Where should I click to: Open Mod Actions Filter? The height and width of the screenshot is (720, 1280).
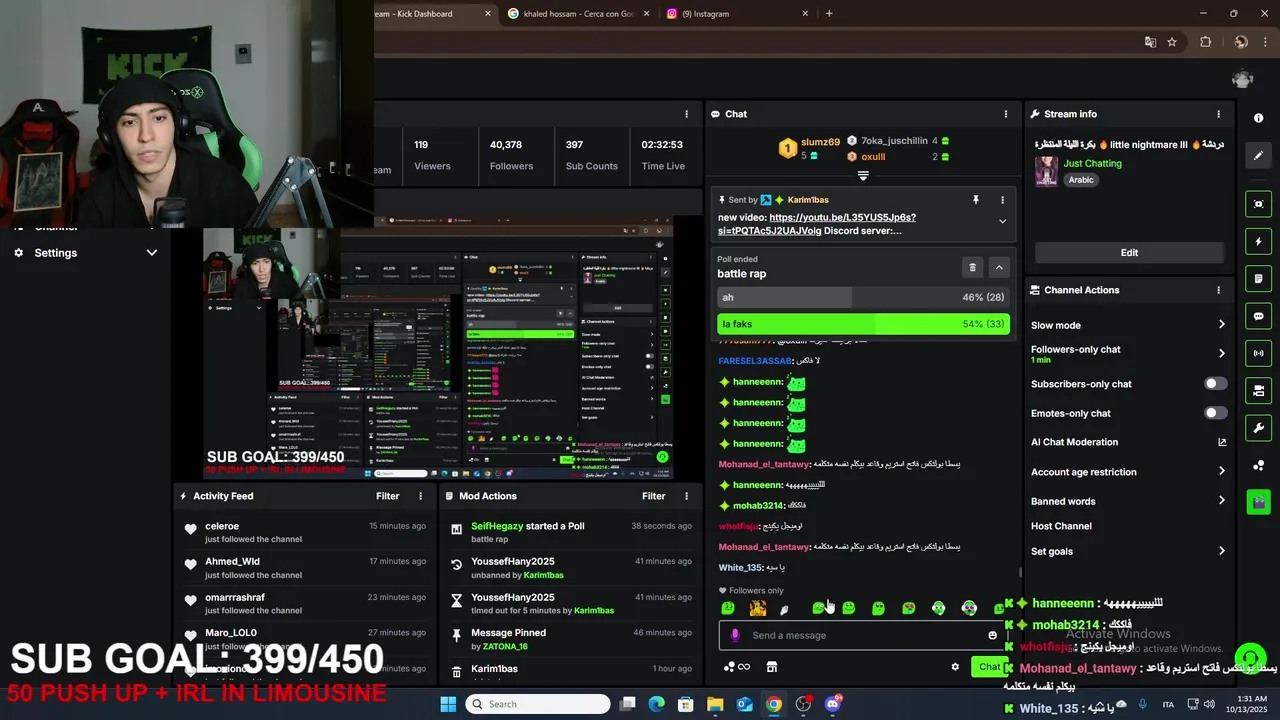[654, 496]
